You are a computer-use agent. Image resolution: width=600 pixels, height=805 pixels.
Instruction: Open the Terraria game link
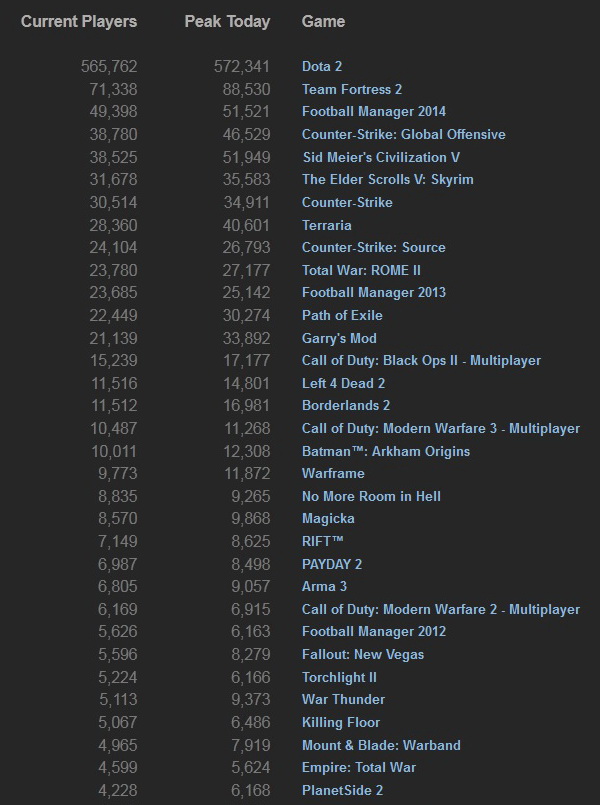(327, 225)
